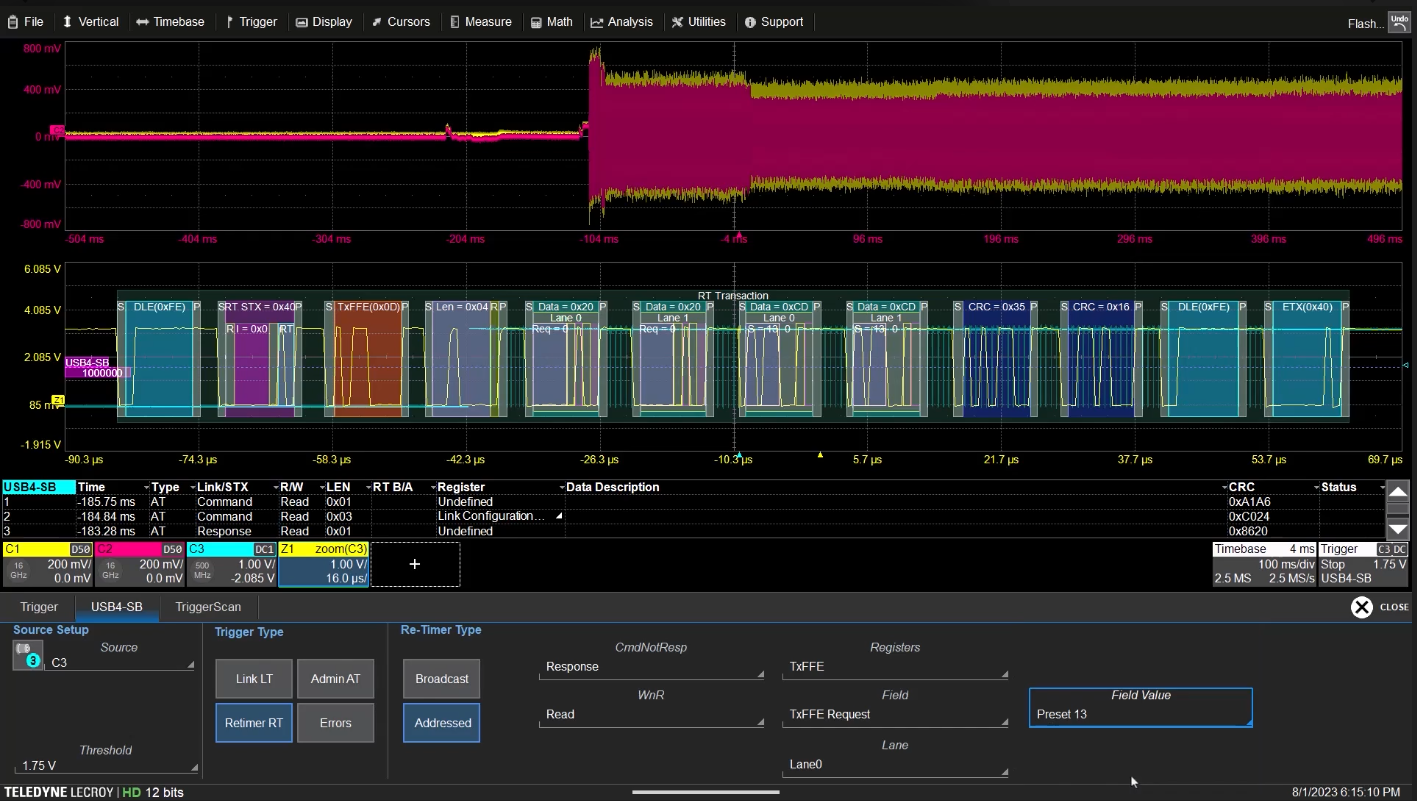Image resolution: width=1417 pixels, height=801 pixels.
Task: Open the Measure menu
Action: click(480, 21)
